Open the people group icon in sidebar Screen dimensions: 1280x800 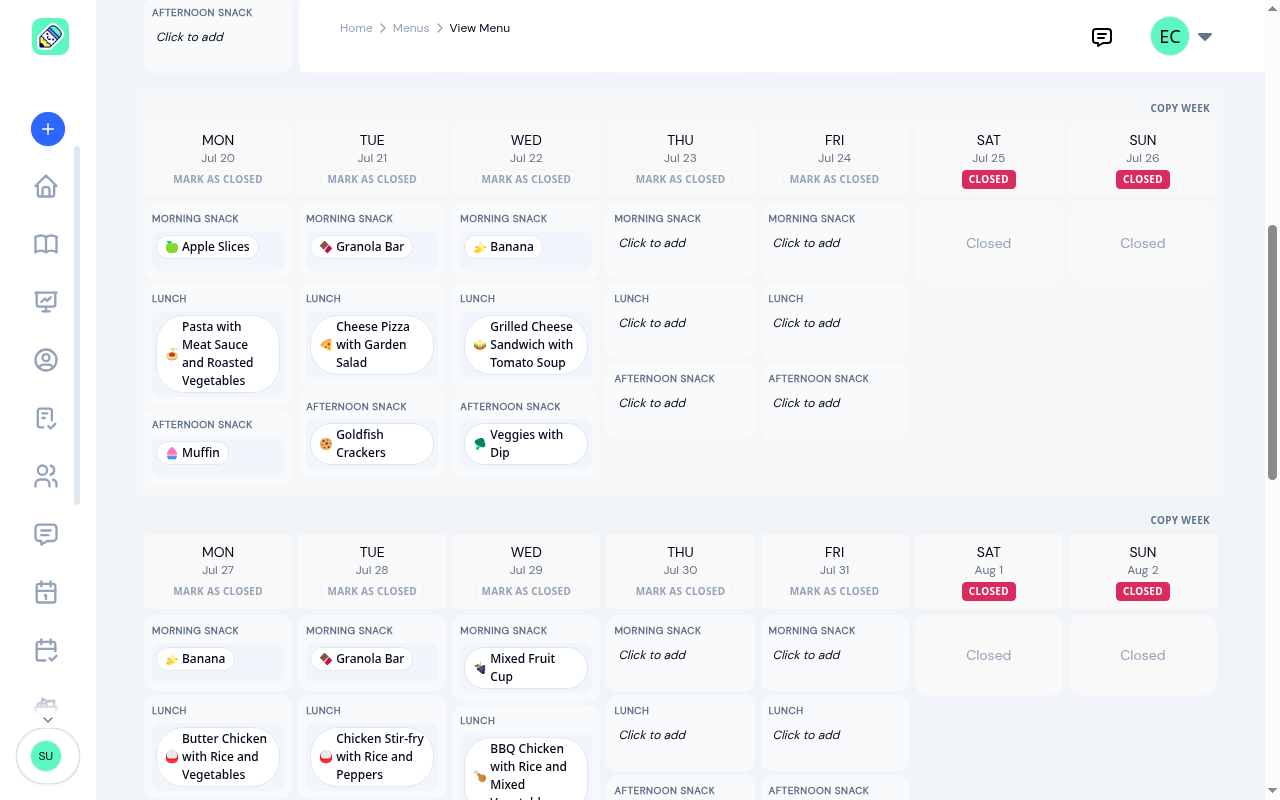pos(46,476)
